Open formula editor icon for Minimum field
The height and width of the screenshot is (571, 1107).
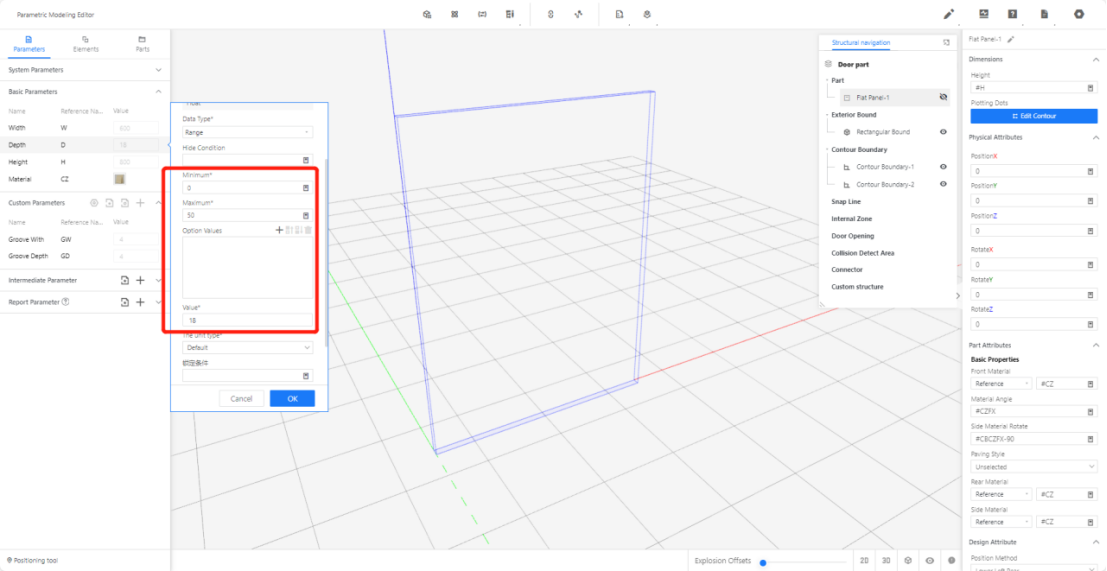[306, 188]
